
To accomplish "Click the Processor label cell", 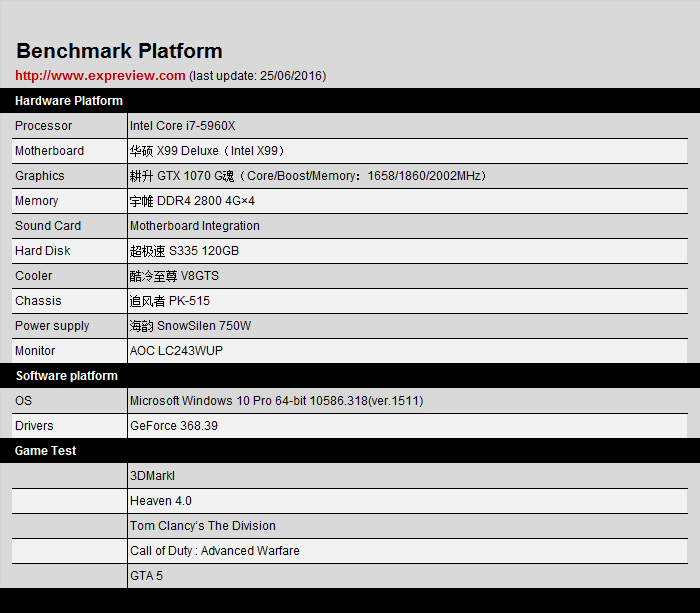I will [x=69, y=126].
